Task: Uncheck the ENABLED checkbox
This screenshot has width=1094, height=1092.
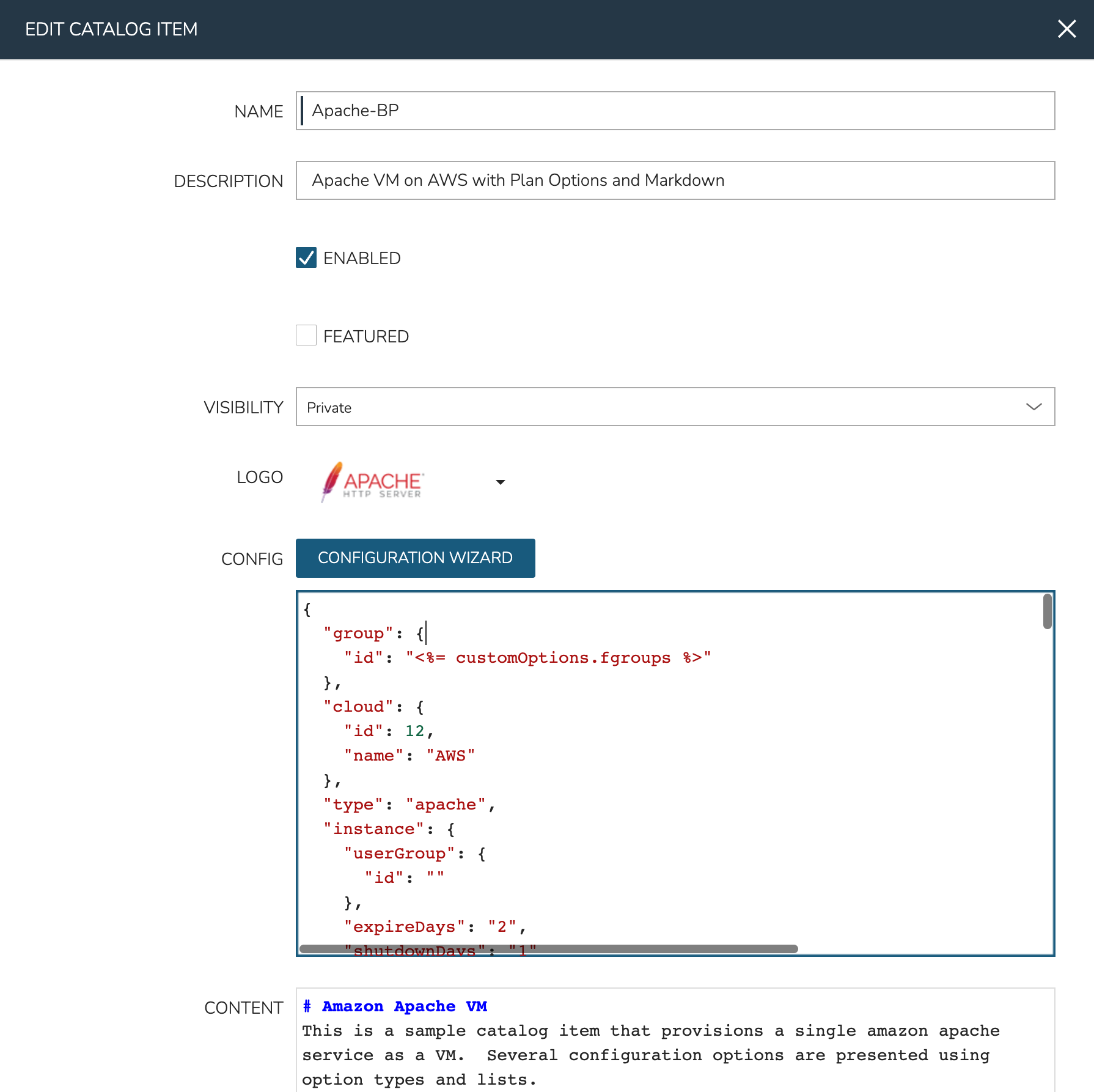Action: tap(306, 258)
